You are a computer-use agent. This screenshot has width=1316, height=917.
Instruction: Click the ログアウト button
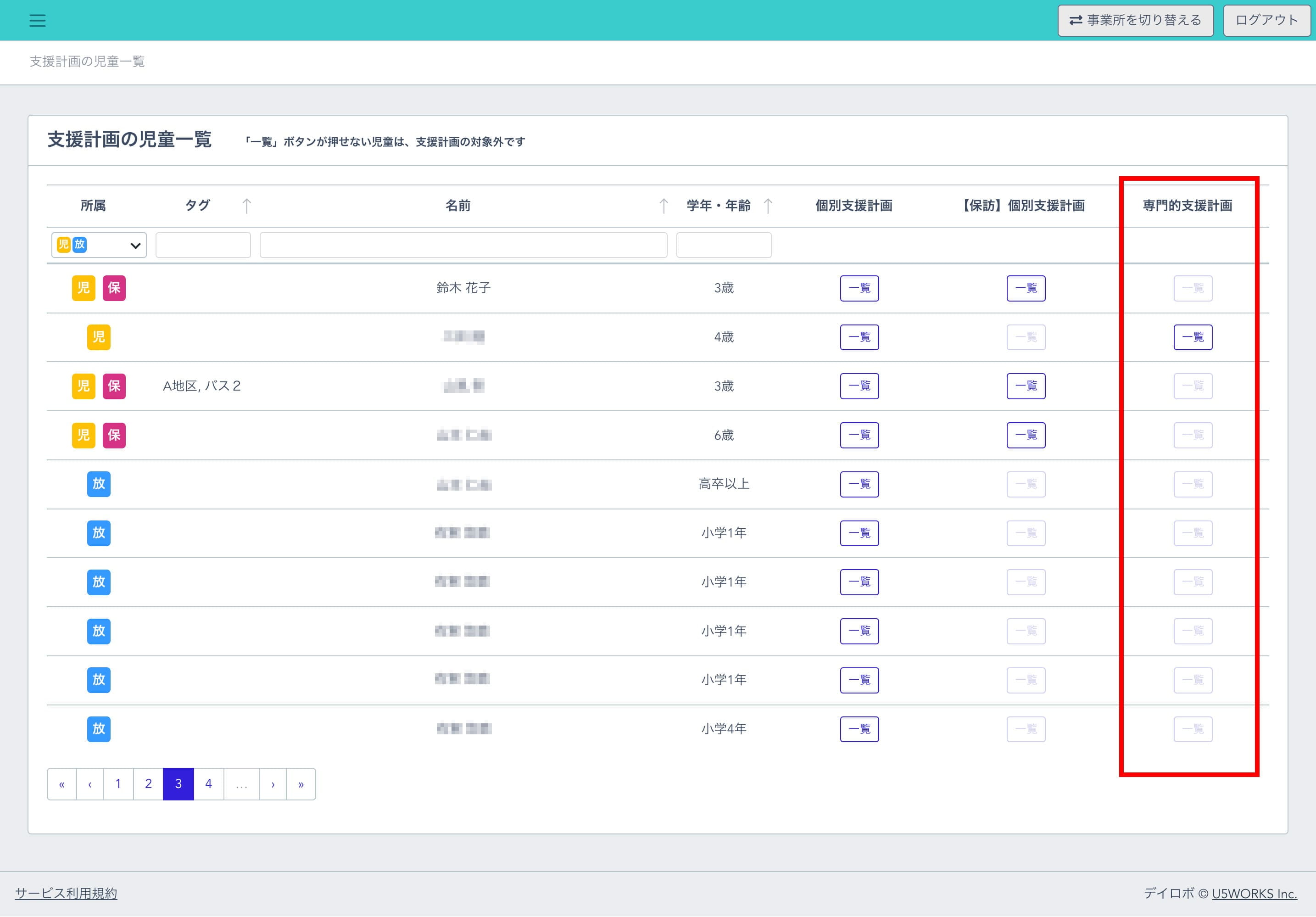point(1266,21)
